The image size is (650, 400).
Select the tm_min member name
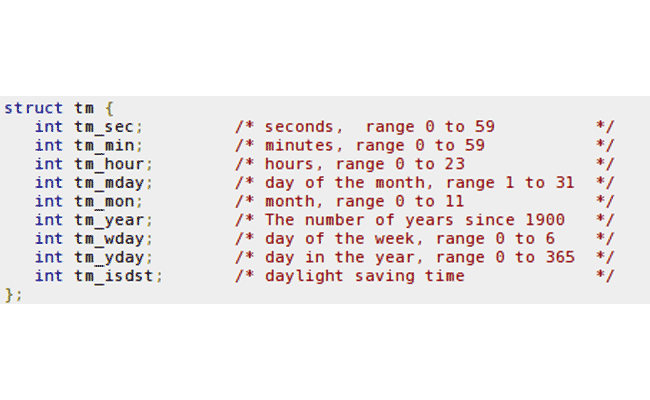(x=108, y=145)
